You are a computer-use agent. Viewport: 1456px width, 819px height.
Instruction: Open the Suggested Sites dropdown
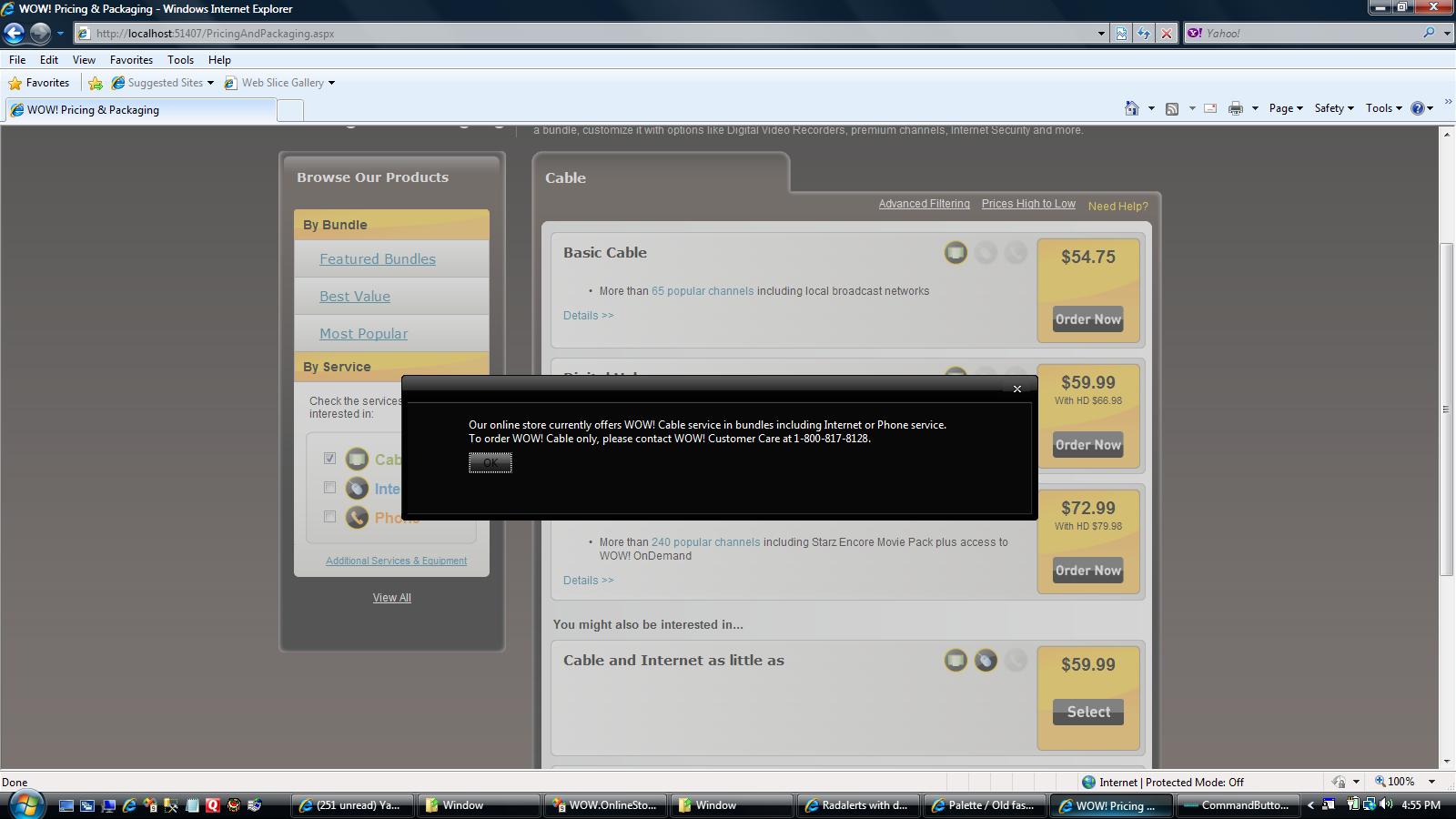[x=210, y=83]
